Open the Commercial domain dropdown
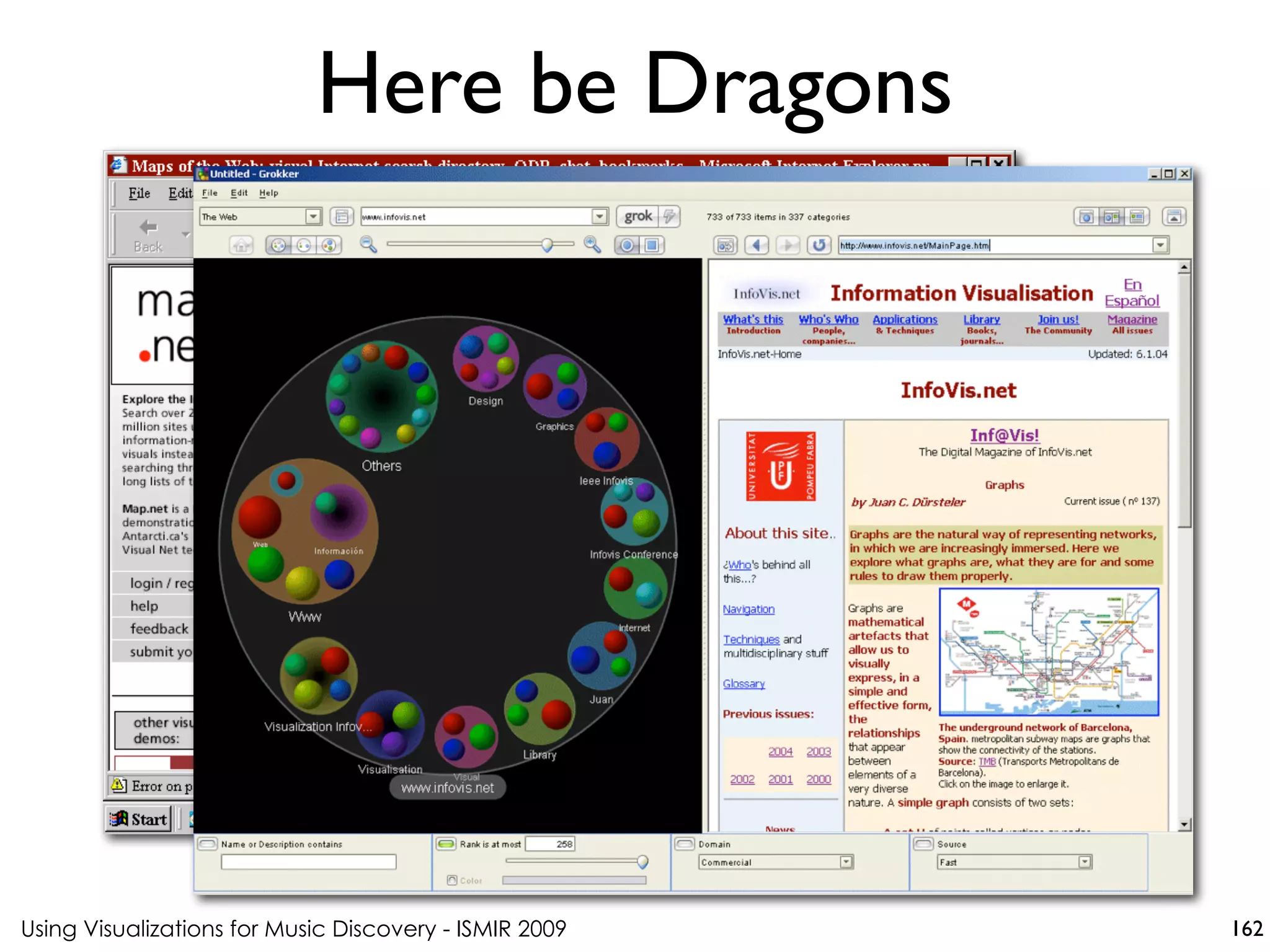 click(x=846, y=862)
